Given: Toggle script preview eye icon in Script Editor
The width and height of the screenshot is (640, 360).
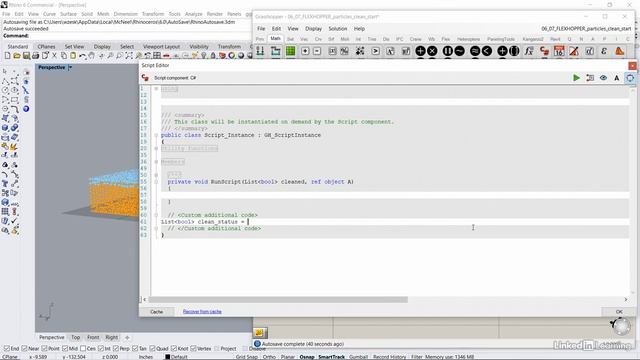Looking at the screenshot, I should [603, 78].
